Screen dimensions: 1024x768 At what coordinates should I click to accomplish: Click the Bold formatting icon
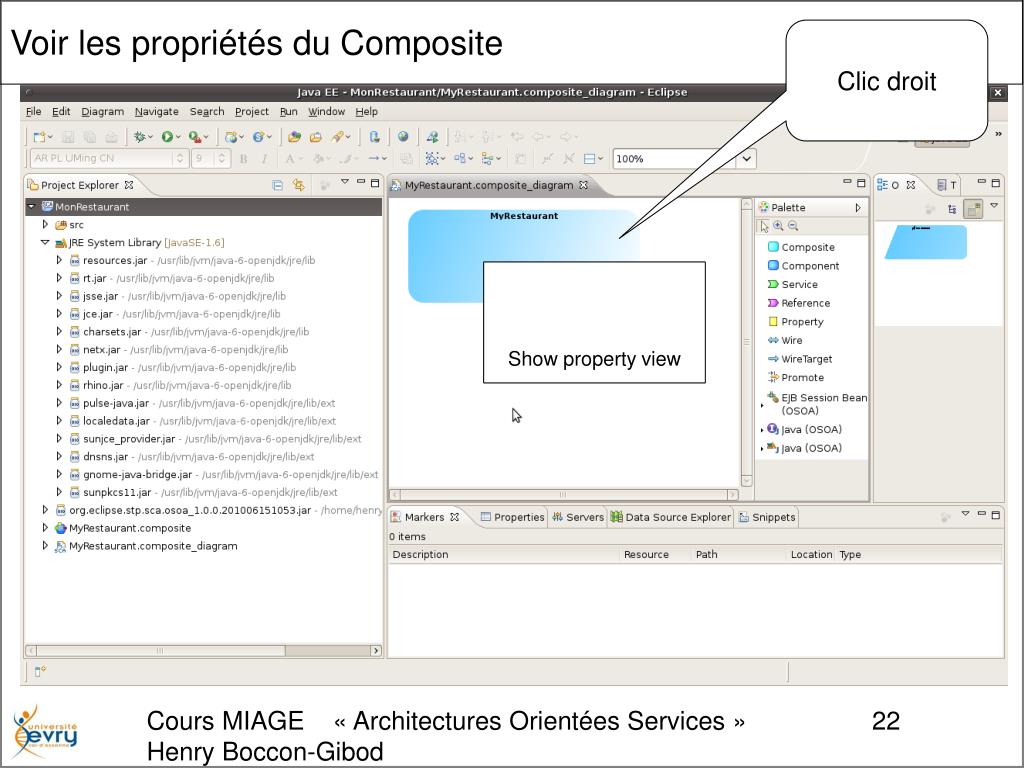click(244, 158)
